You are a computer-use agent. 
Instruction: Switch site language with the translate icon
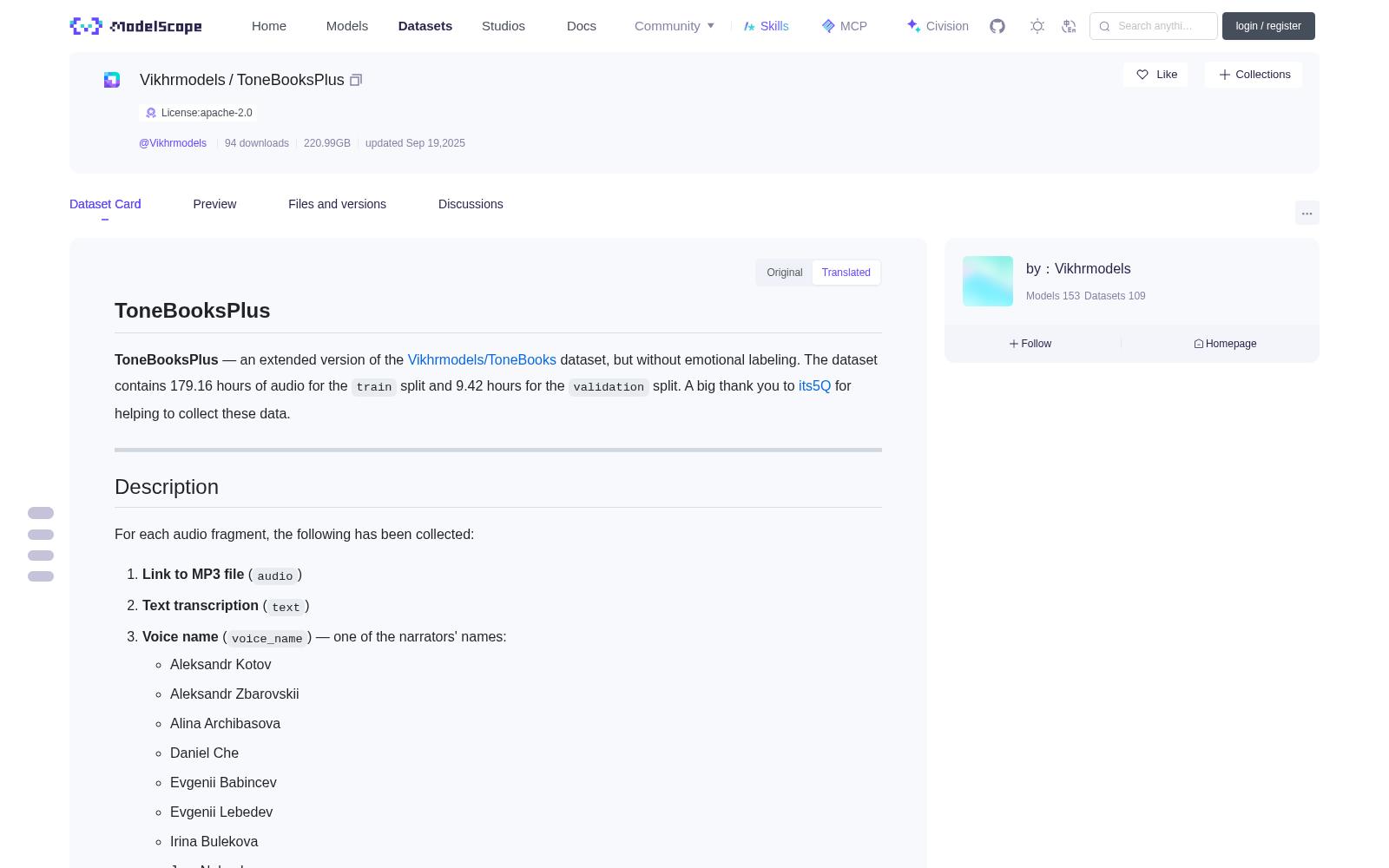click(1069, 26)
